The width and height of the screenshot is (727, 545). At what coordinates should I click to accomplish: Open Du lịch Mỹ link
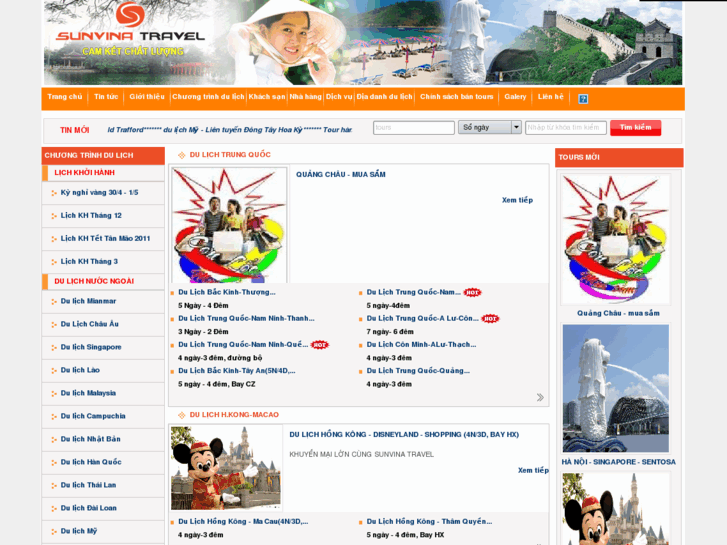pos(79,531)
